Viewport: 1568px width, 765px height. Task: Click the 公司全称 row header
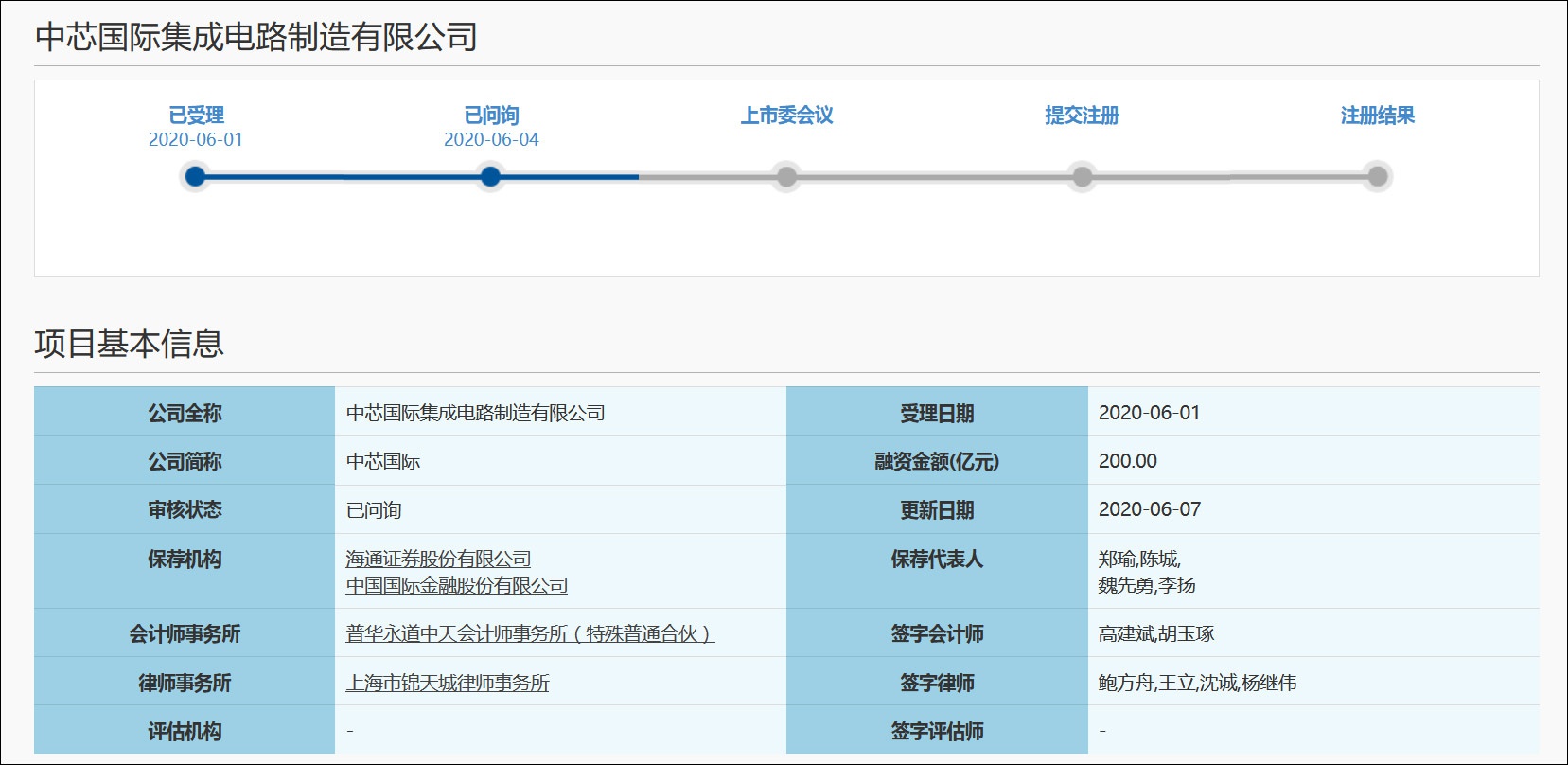[x=185, y=412]
